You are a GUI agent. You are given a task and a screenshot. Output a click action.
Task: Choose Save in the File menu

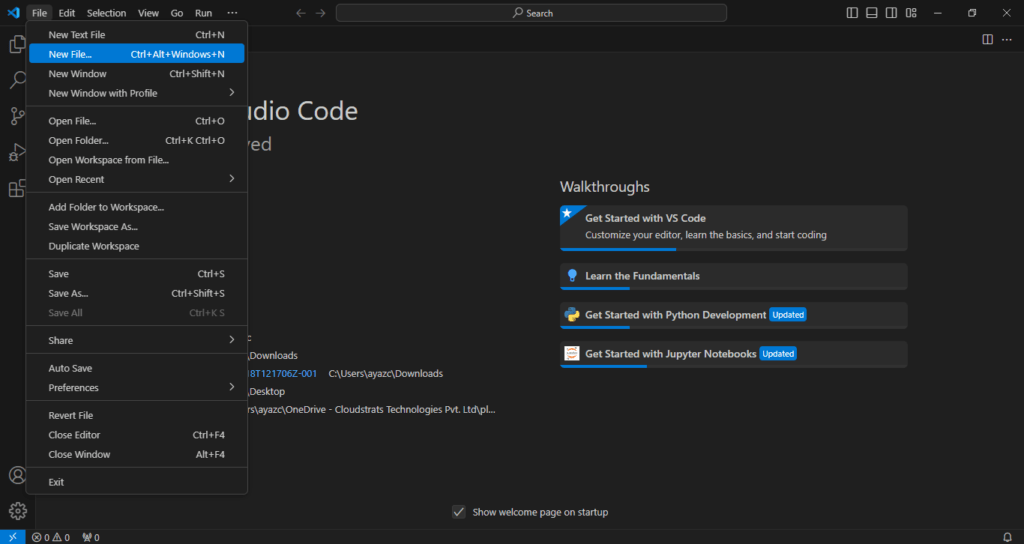136,274
